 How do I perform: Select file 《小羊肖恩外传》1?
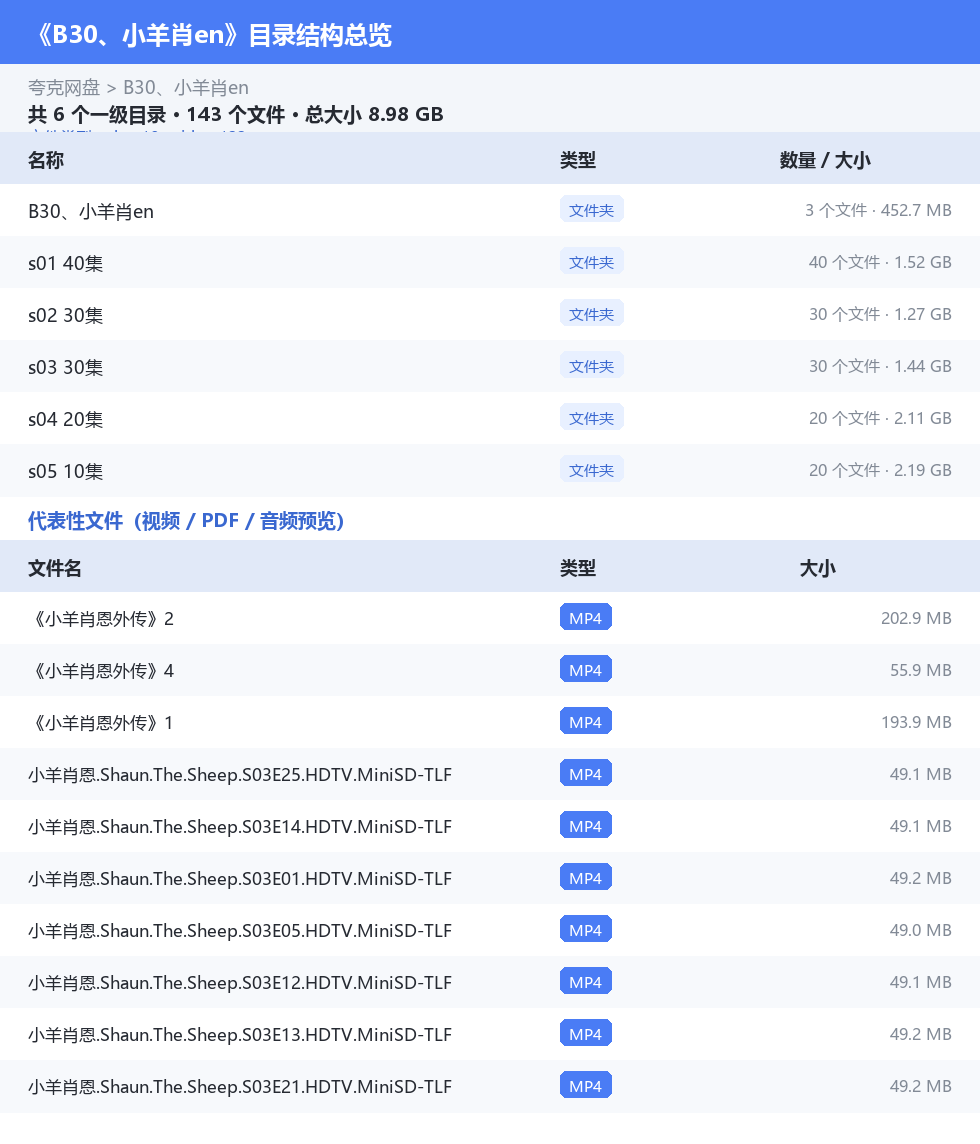[490, 722]
